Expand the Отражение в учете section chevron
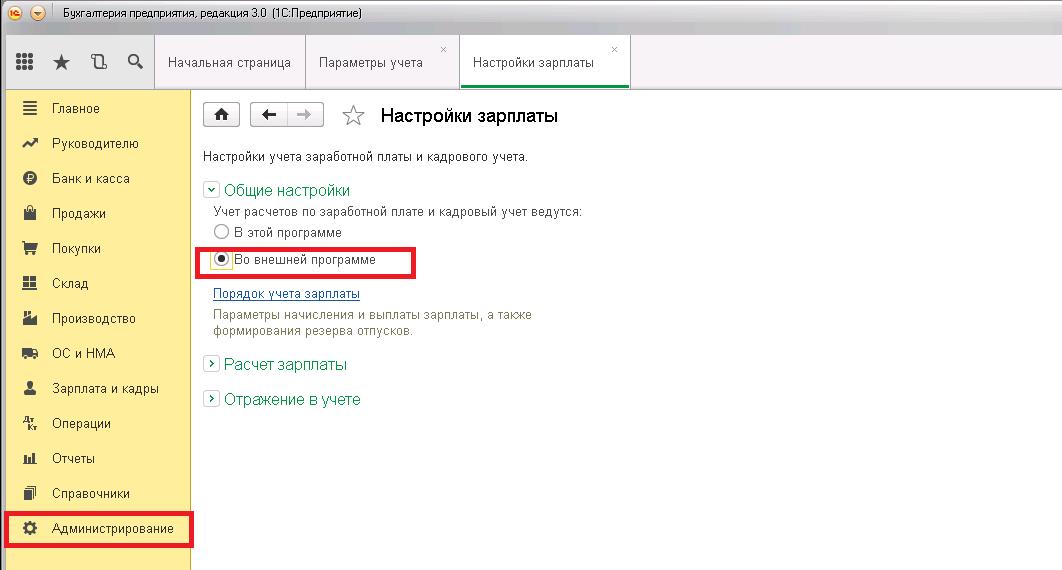The width and height of the screenshot is (1062, 570). click(x=211, y=399)
